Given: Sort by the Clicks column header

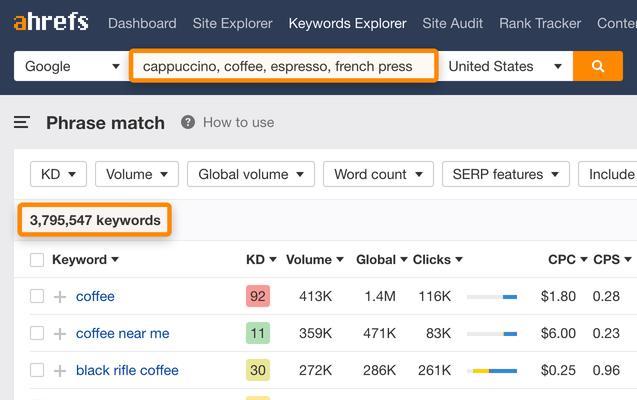Looking at the screenshot, I should click(x=438, y=259).
